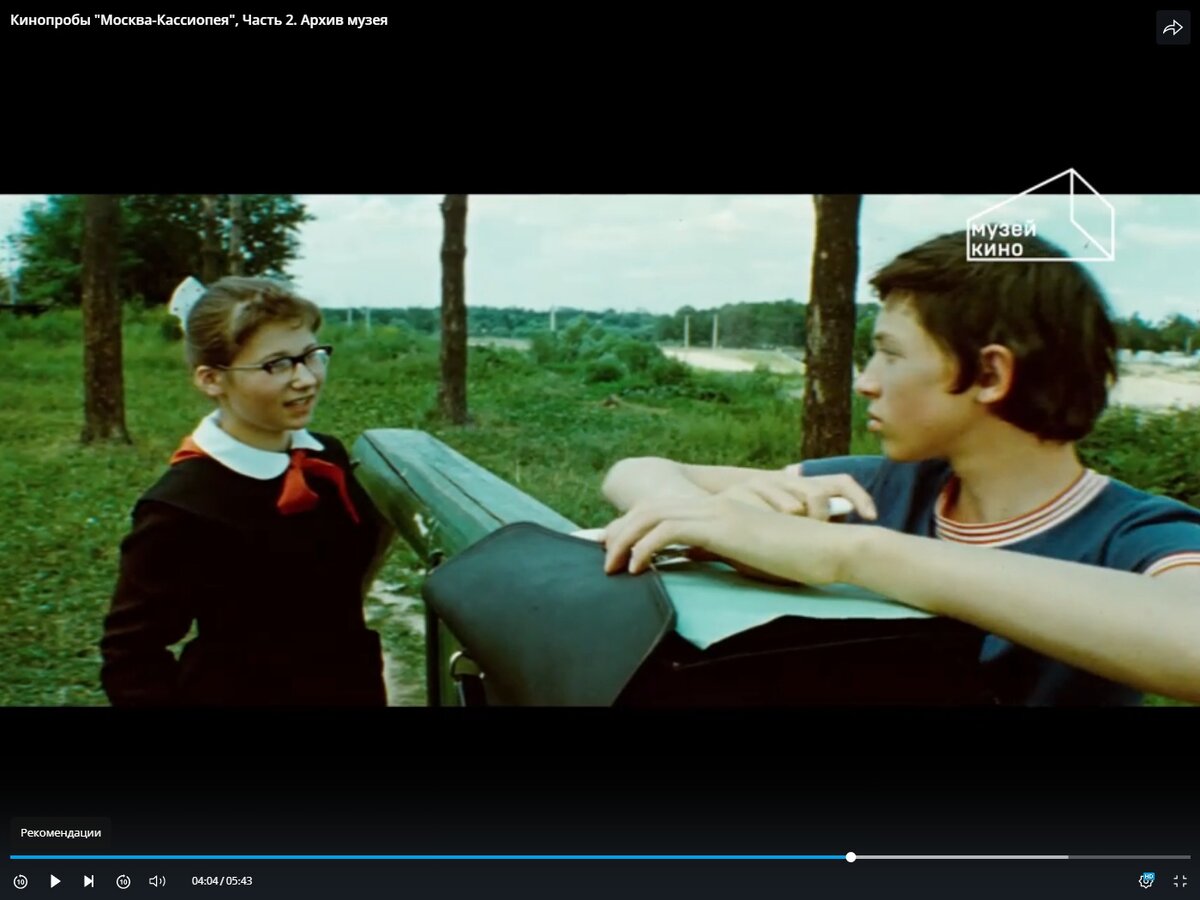Image resolution: width=1200 pixels, height=900 pixels.
Task: Seek to the buffered part of timeline
Action: click(x=962, y=857)
